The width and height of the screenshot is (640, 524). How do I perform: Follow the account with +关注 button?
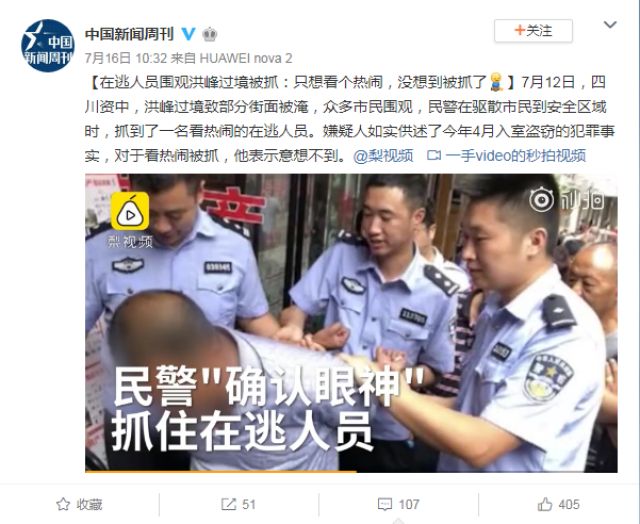click(533, 31)
